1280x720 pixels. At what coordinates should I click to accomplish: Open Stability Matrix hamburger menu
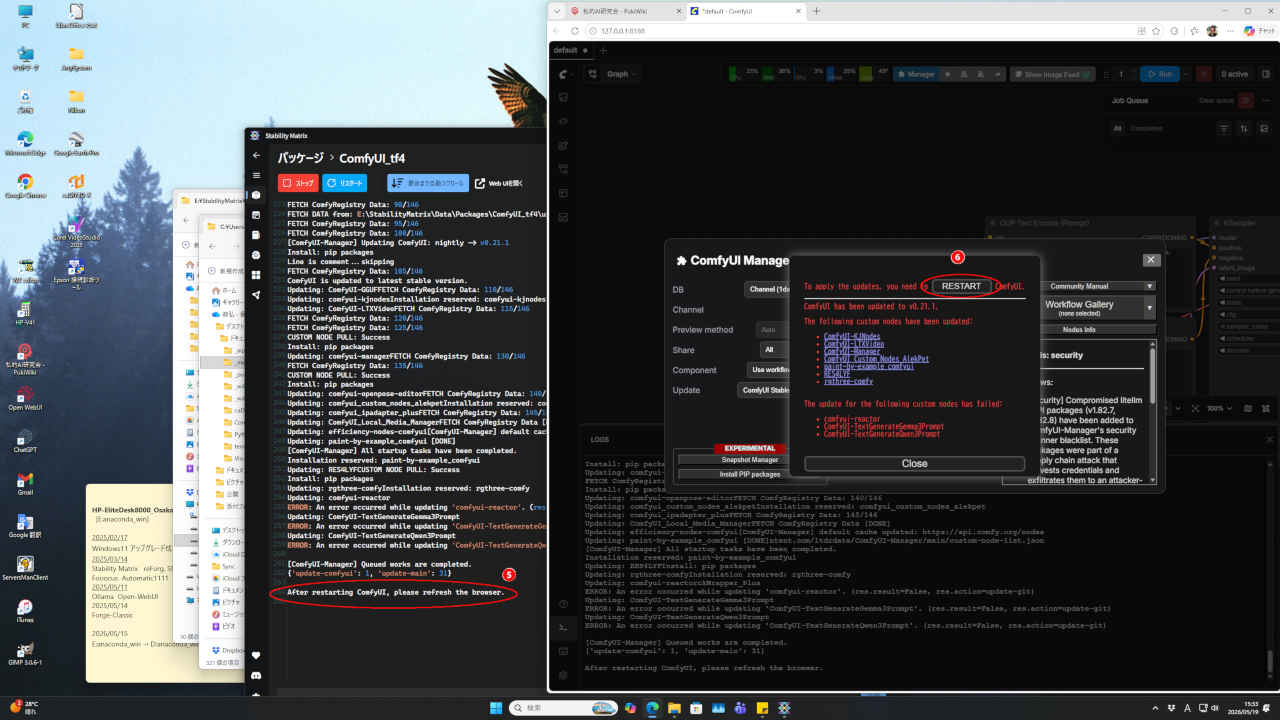tap(256, 175)
